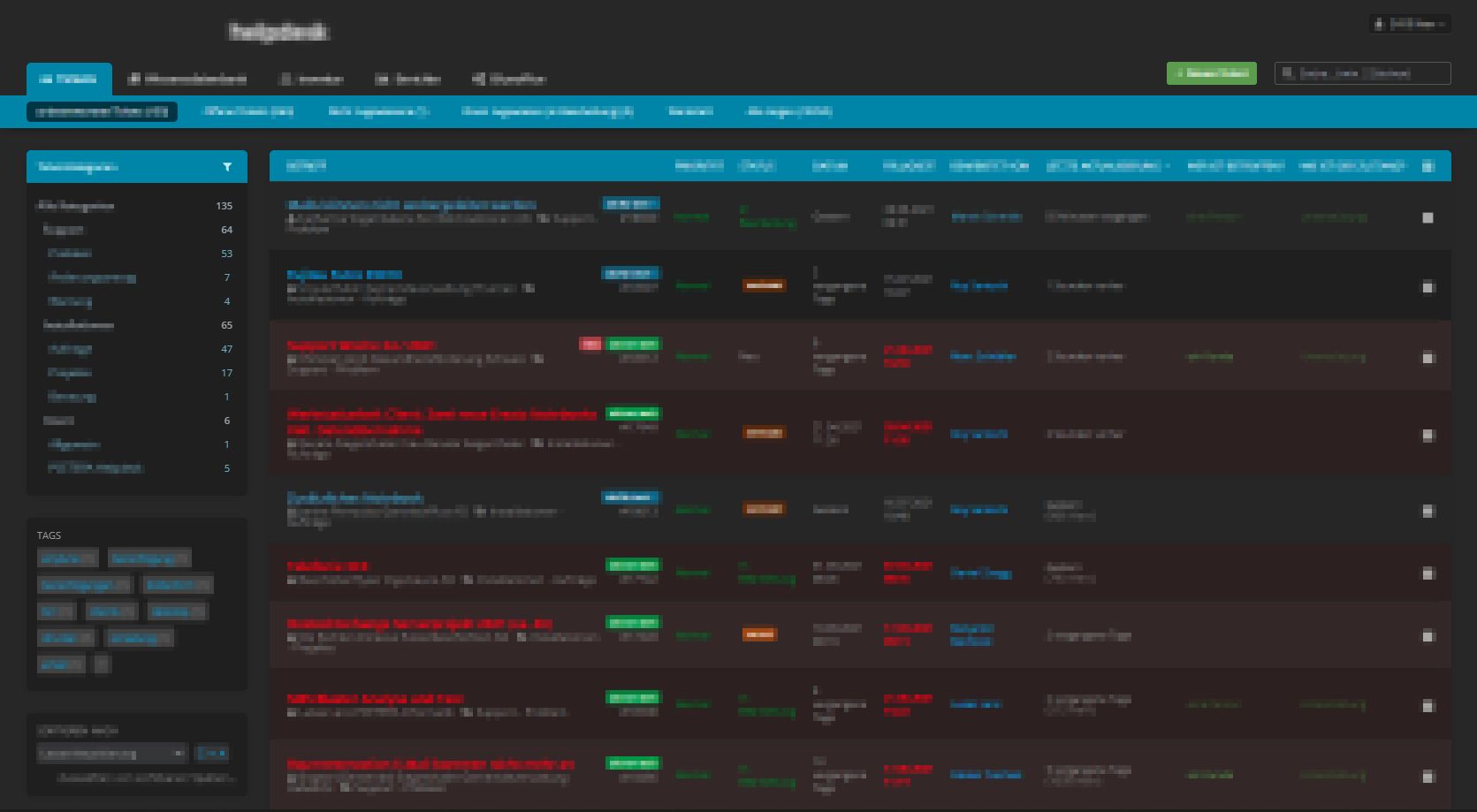Select the active highlighted main navigation tab
1477x812 pixels.
click(69, 79)
